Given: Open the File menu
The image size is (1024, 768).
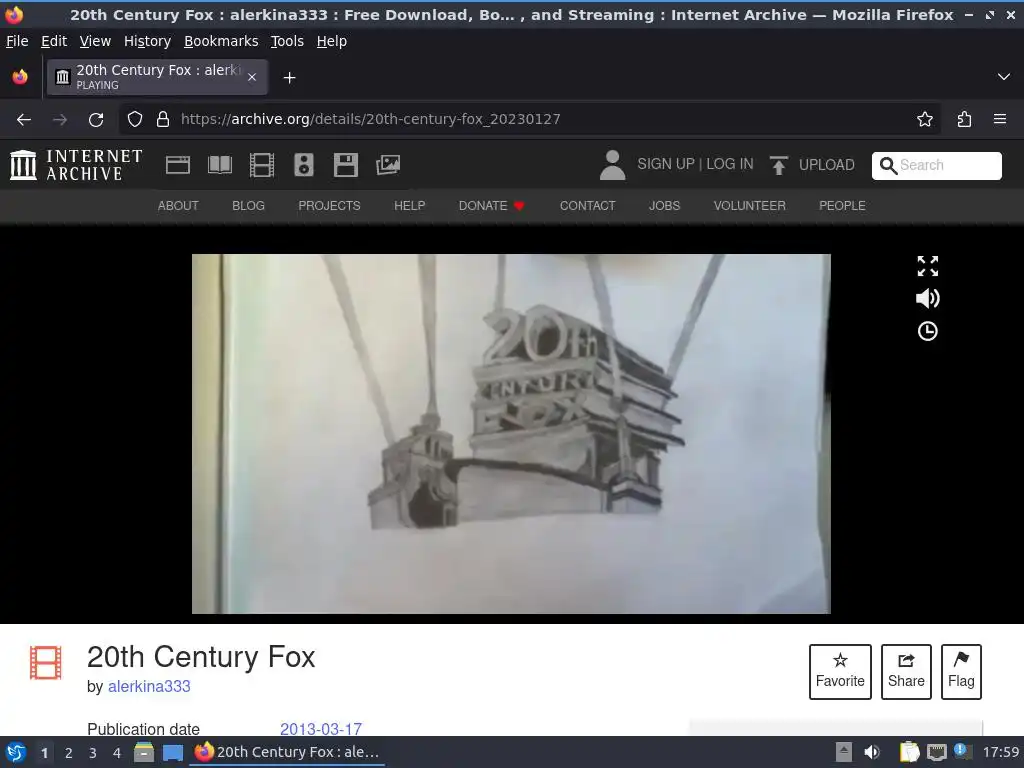Looking at the screenshot, I should 17,41.
